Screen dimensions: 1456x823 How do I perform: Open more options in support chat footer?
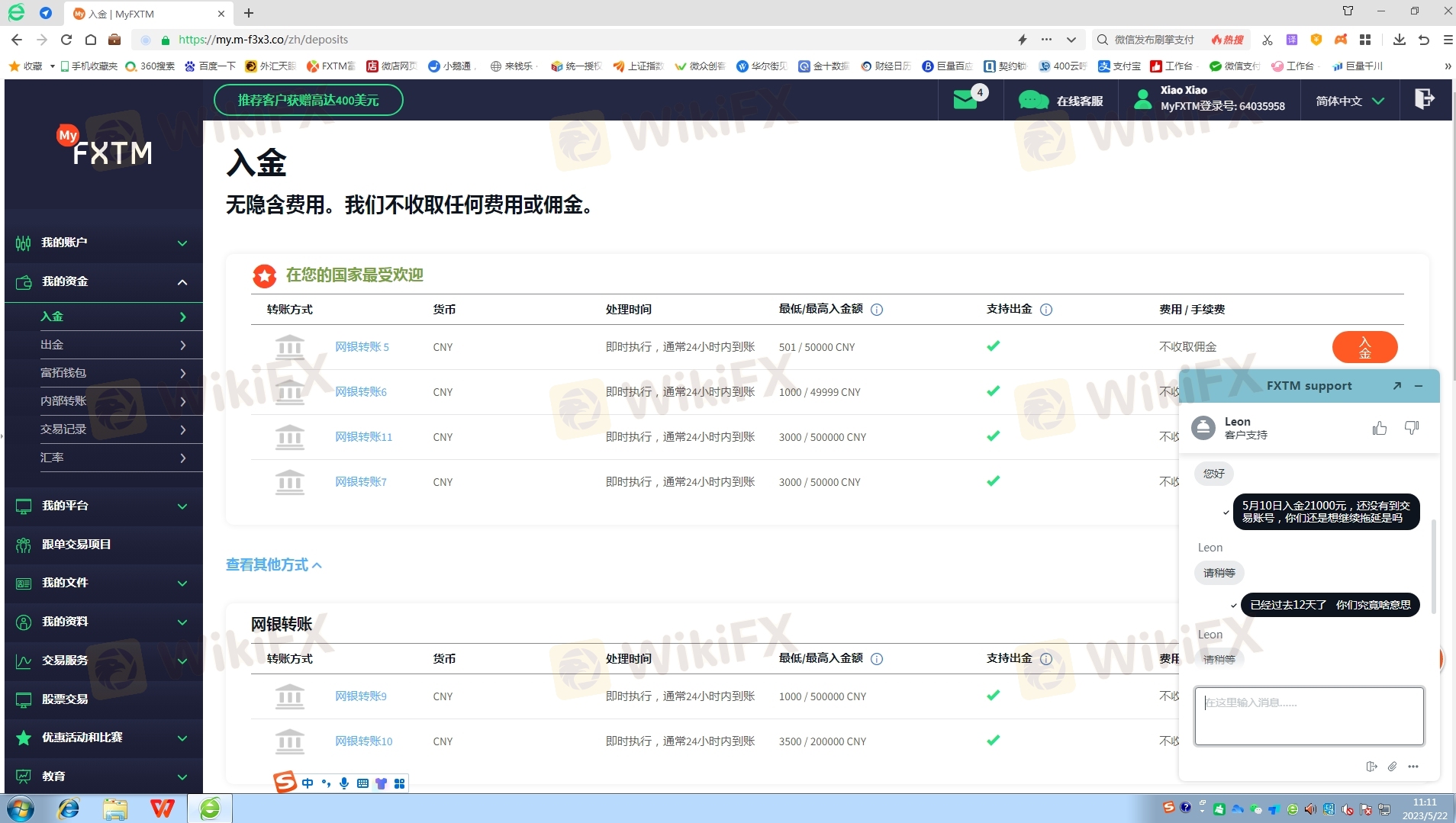click(x=1413, y=767)
